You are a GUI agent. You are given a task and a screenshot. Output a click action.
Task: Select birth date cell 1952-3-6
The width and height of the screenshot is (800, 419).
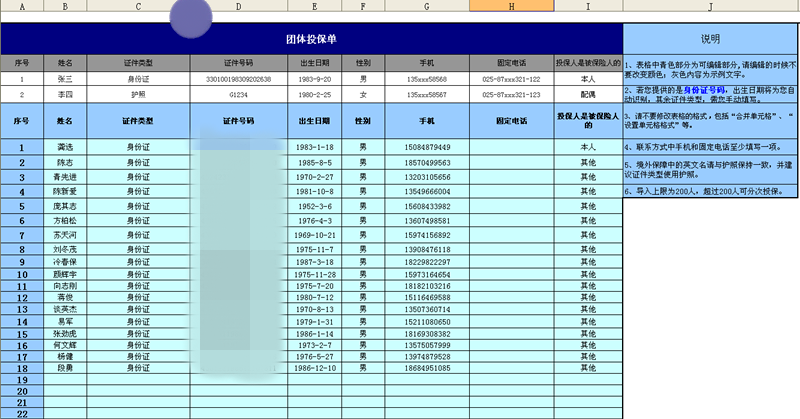click(314, 206)
